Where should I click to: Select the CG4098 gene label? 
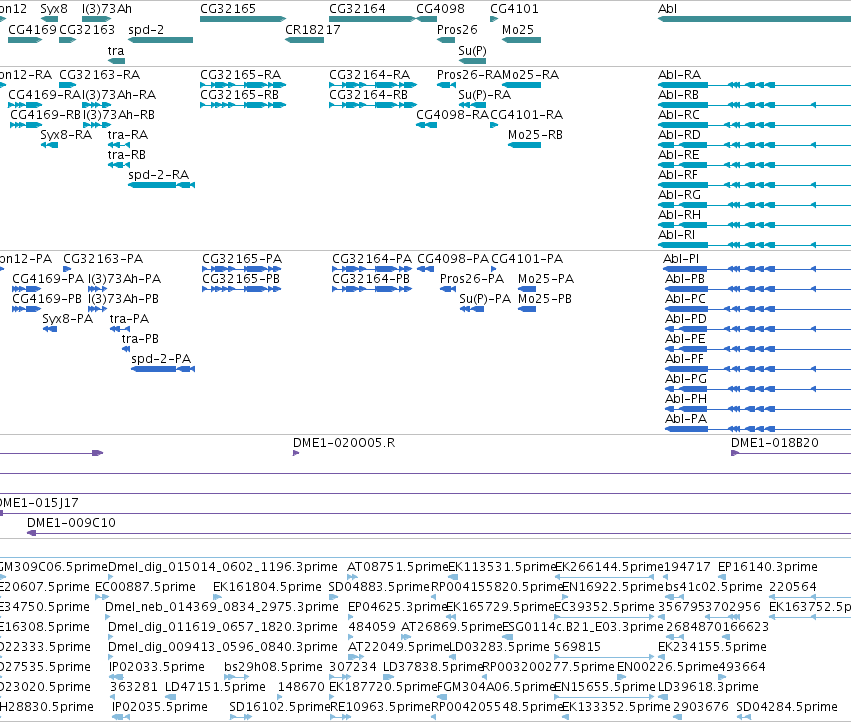pos(440,9)
